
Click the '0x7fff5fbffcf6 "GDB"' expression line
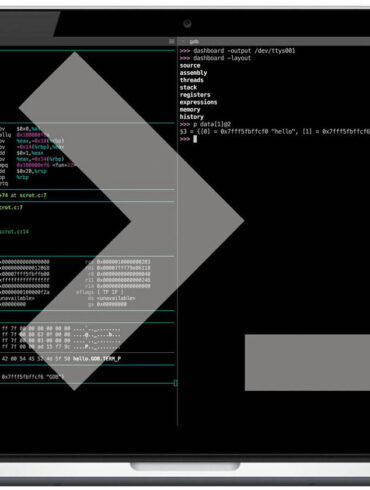[33, 377]
